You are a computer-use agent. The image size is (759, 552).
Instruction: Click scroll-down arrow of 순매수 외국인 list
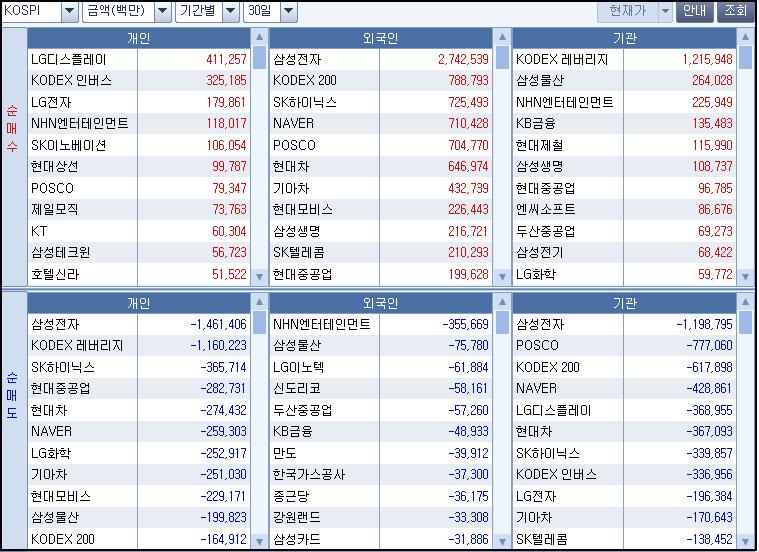[x=502, y=276]
